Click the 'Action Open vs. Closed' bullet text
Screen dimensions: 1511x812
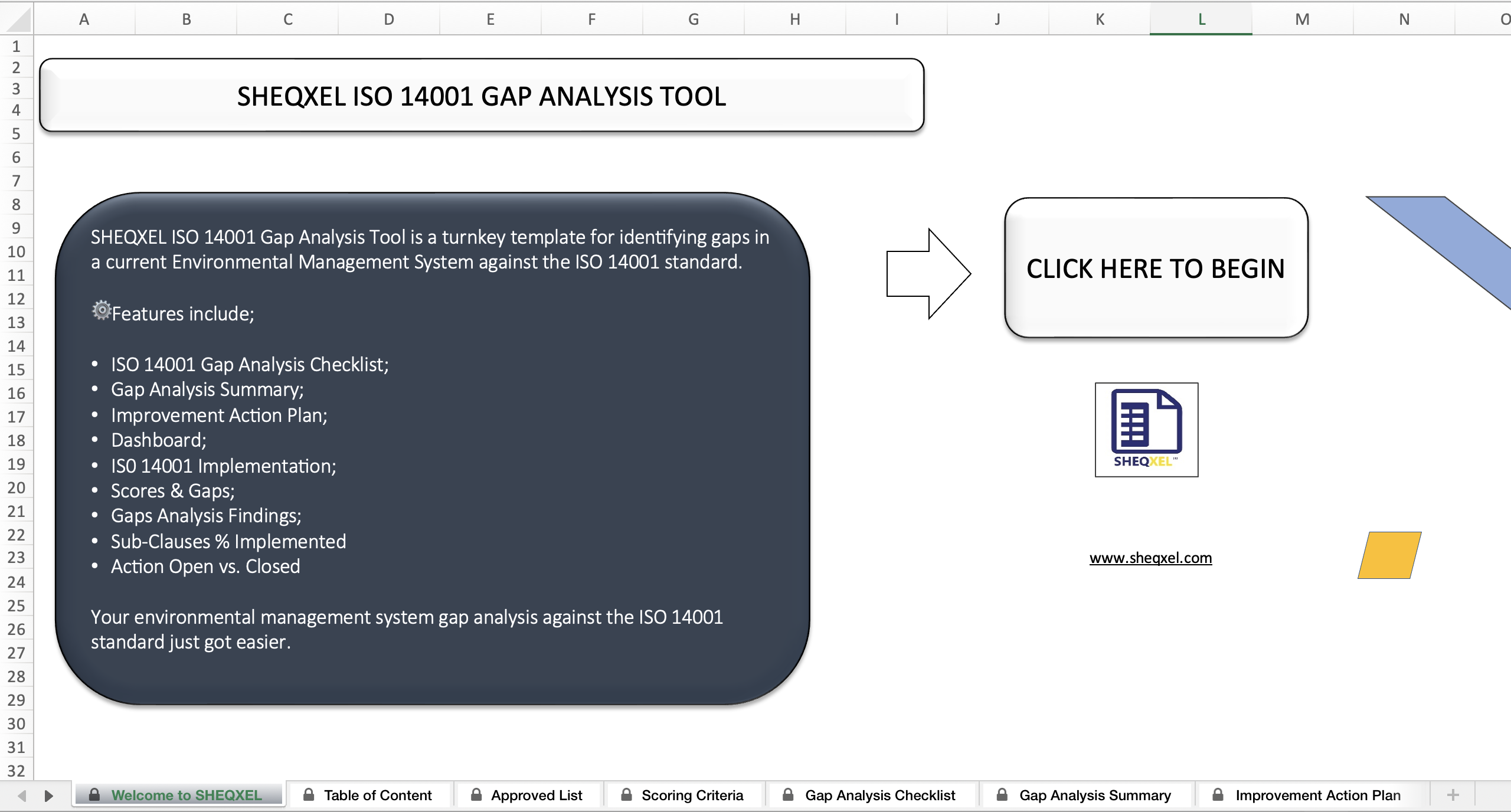(x=205, y=567)
